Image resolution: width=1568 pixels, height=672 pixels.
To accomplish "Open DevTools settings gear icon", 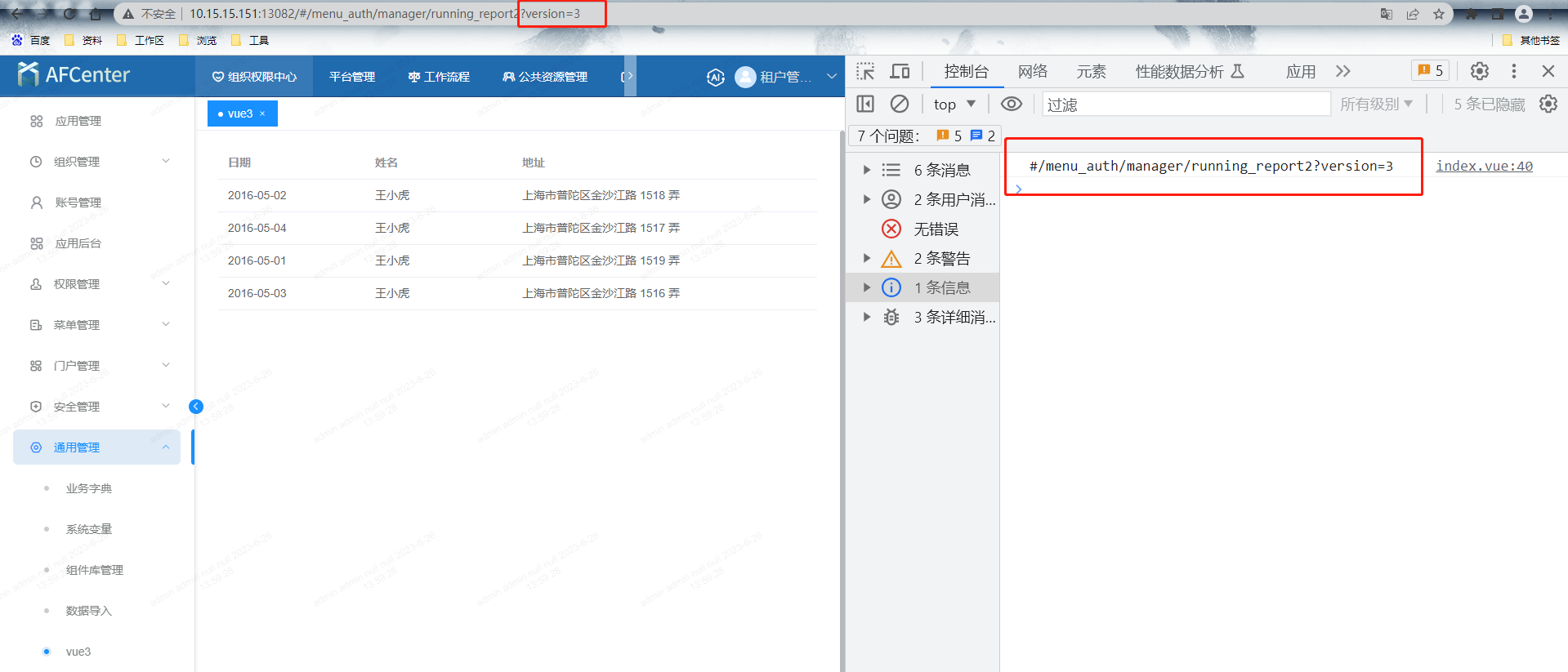I will coord(1479,71).
